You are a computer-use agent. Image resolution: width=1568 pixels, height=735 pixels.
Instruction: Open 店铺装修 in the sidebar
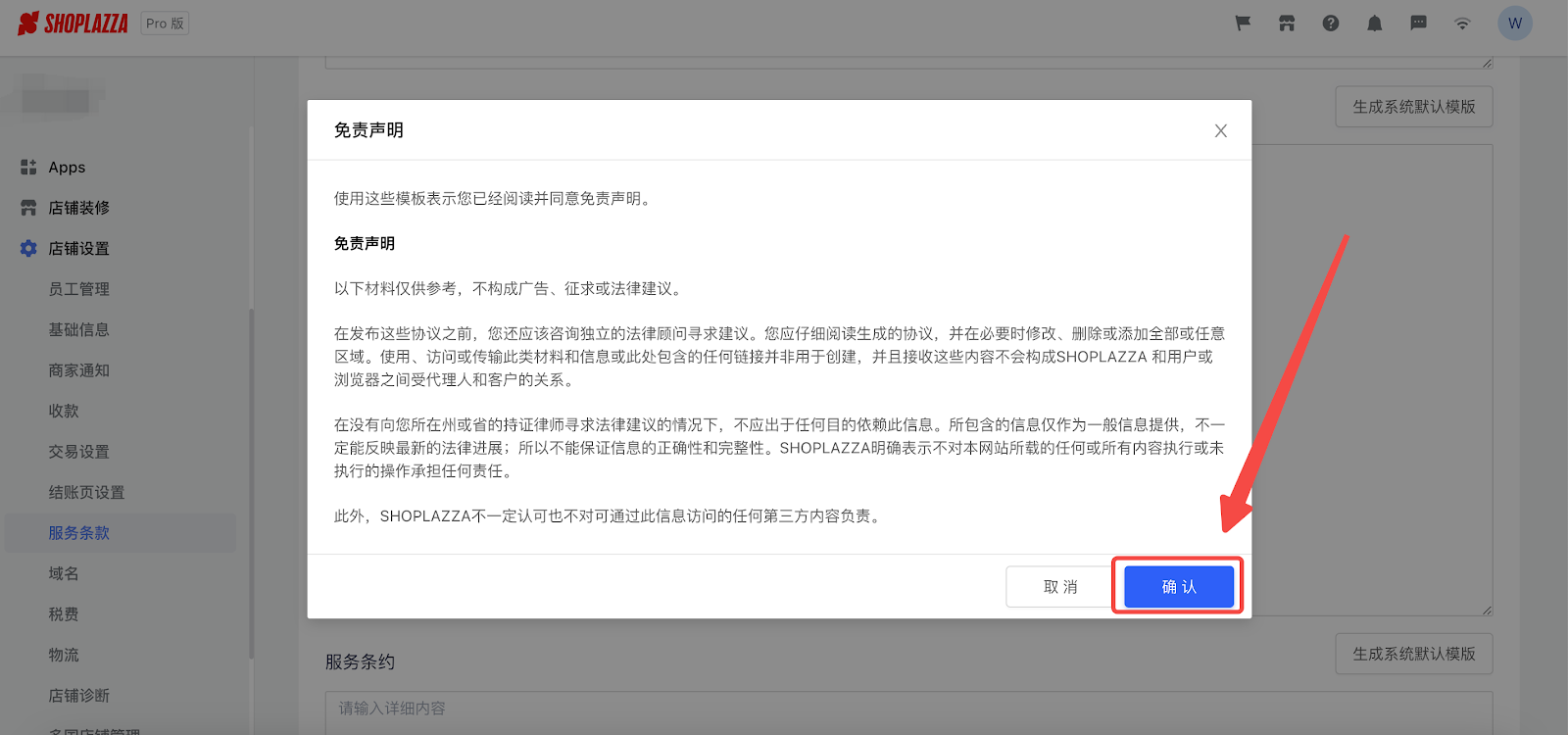pos(79,208)
